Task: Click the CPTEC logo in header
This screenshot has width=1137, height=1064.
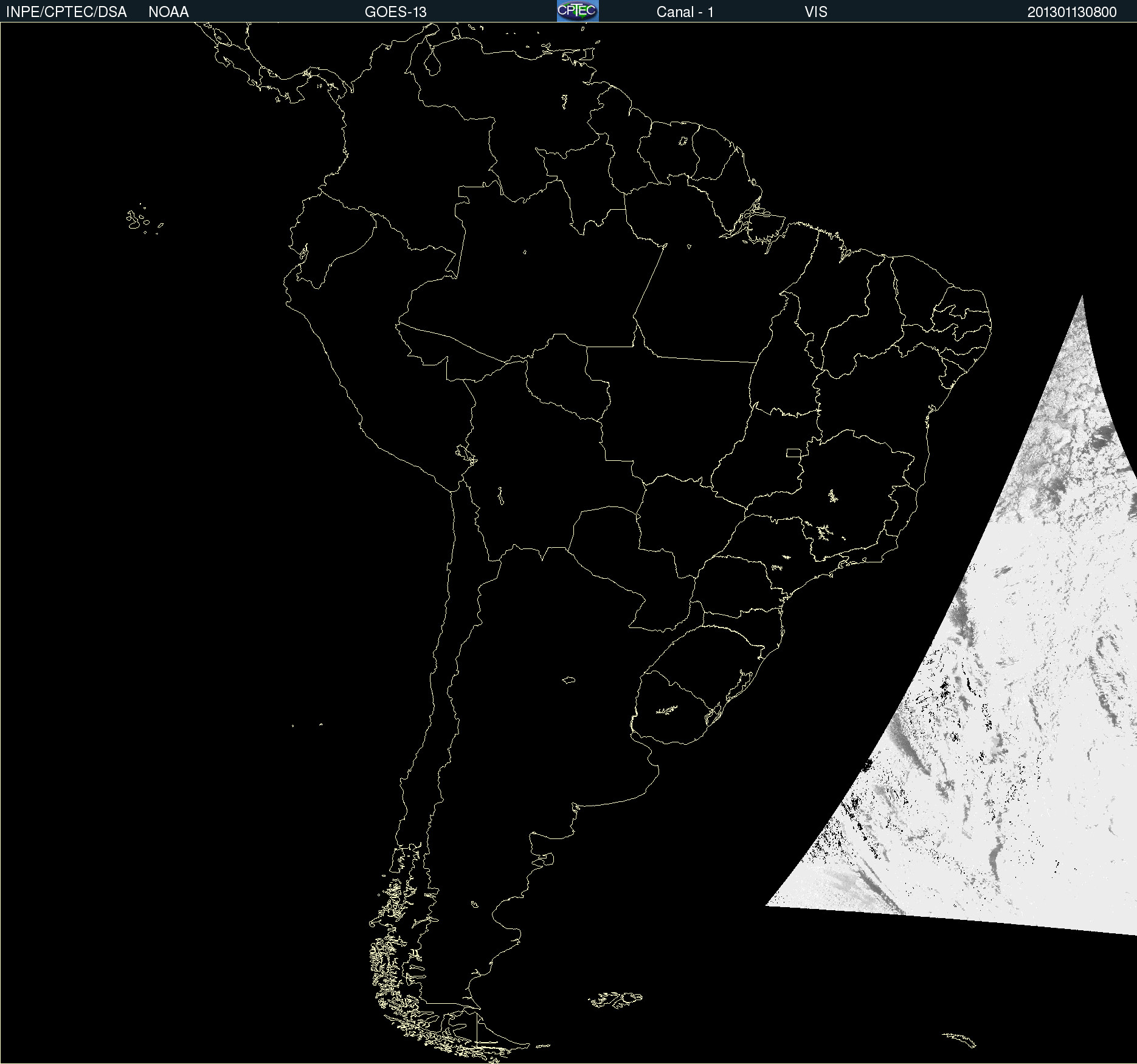Action: (x=577, y=11)
